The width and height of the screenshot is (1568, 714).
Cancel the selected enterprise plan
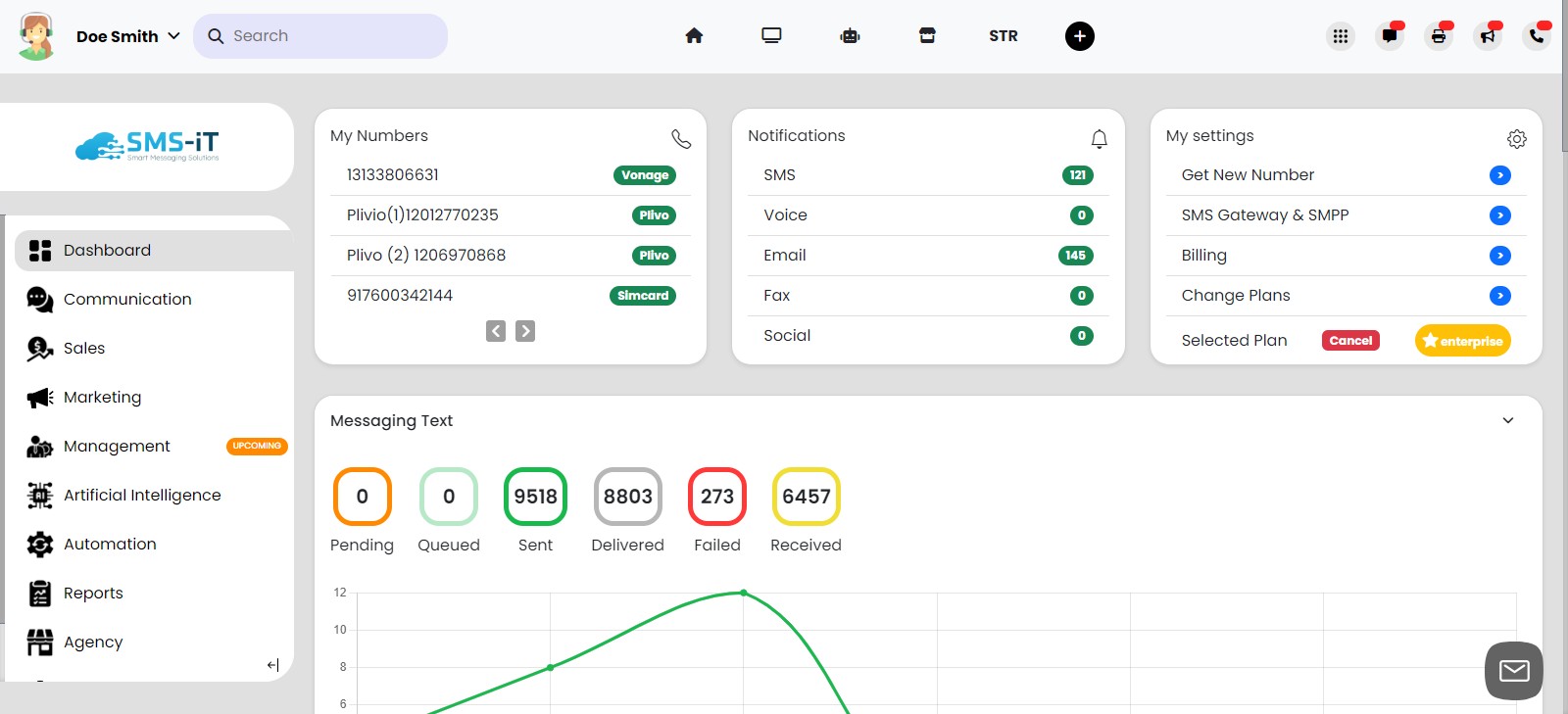pos(1349,341)
